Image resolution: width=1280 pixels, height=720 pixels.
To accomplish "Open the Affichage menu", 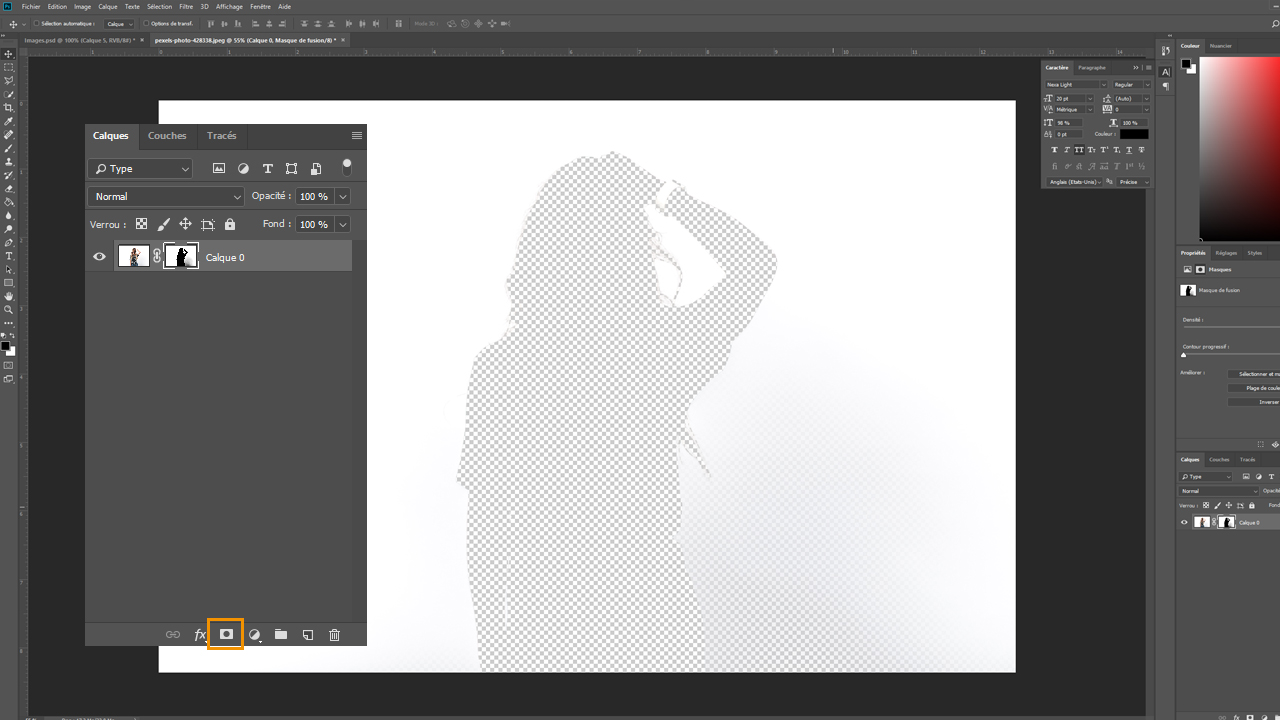I will click(229, 6).
